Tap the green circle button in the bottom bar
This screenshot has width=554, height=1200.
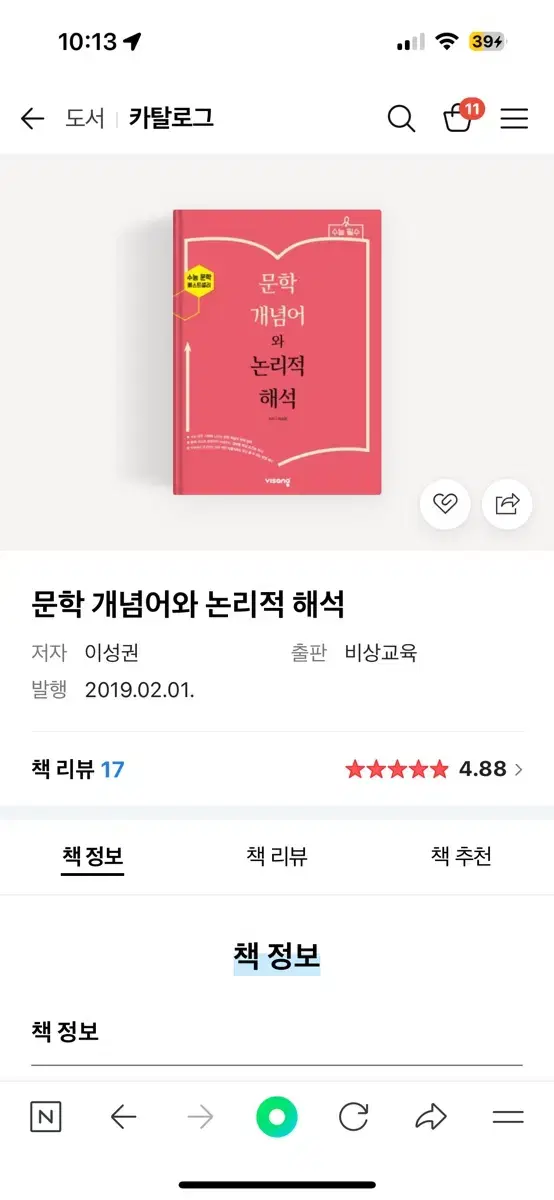(277, 1117)
